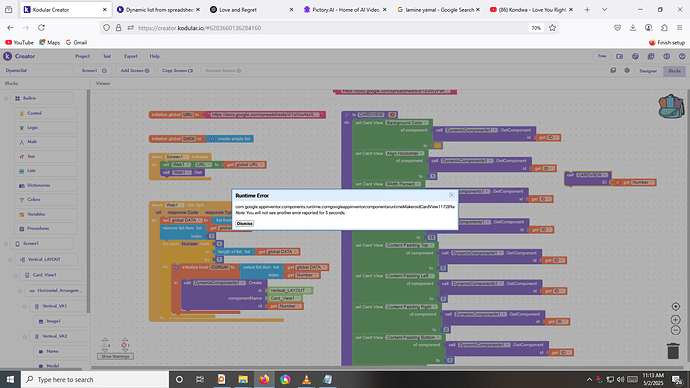Zoom out on the blocks workspace
The image size is (690, 388).
[675, 330]
